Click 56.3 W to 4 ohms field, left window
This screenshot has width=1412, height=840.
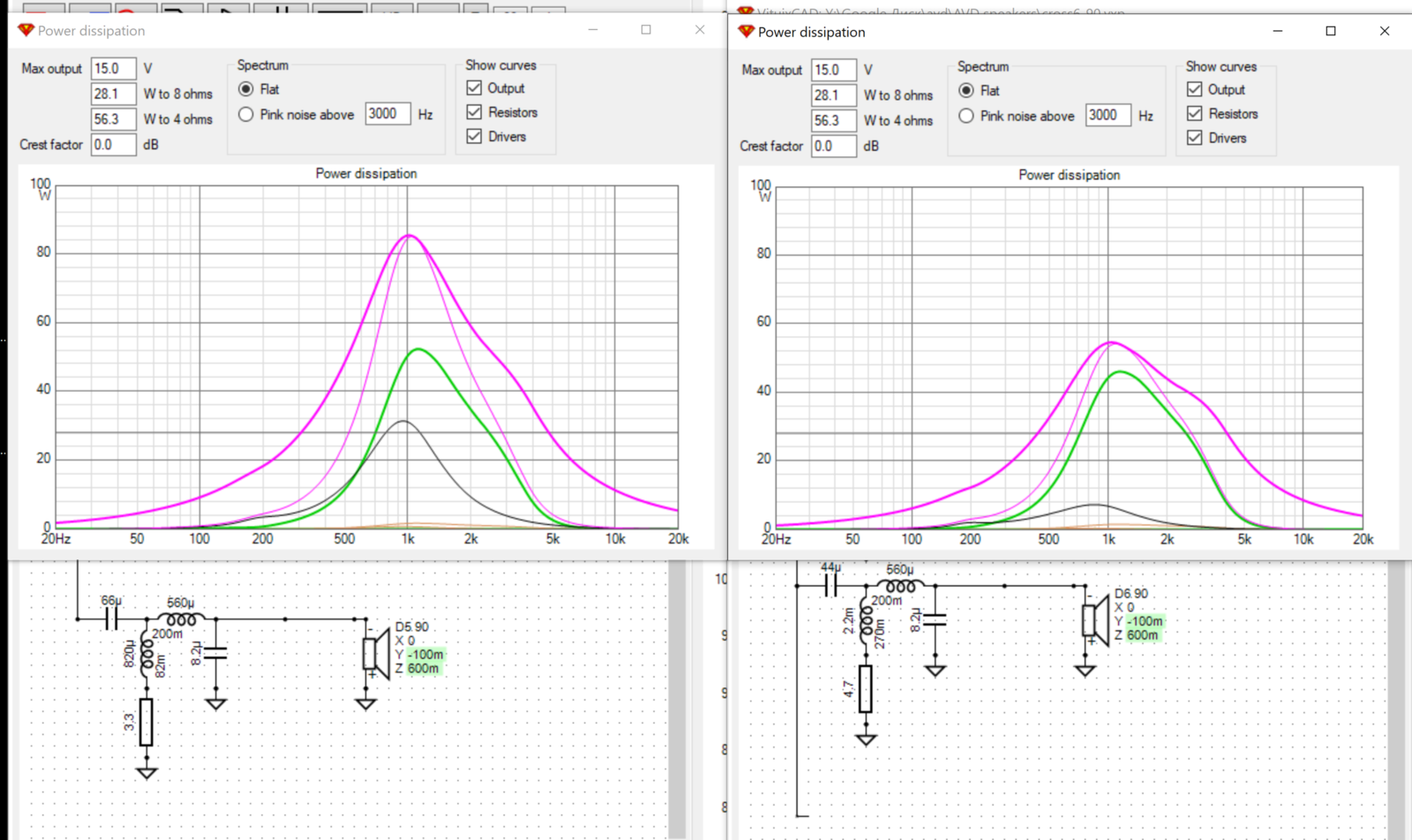(x=114, y=119)
